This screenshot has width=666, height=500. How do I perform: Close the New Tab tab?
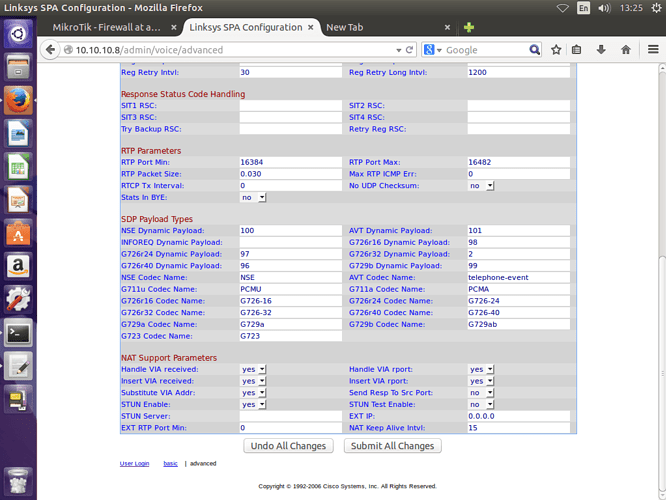tap(447, 27)
